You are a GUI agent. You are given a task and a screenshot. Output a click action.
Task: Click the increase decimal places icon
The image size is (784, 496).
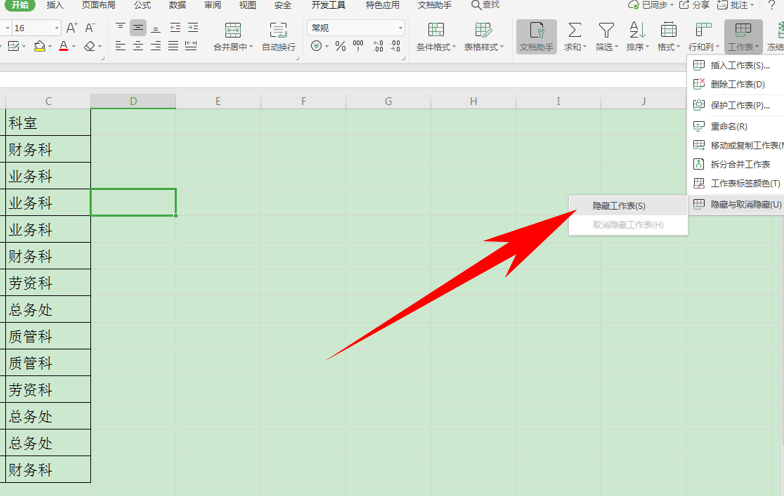(x=378, y=46)
